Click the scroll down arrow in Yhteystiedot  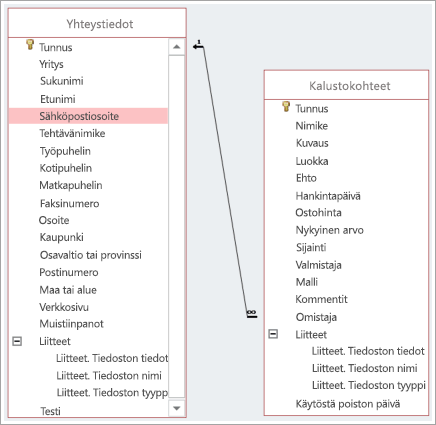pos(177,408)
